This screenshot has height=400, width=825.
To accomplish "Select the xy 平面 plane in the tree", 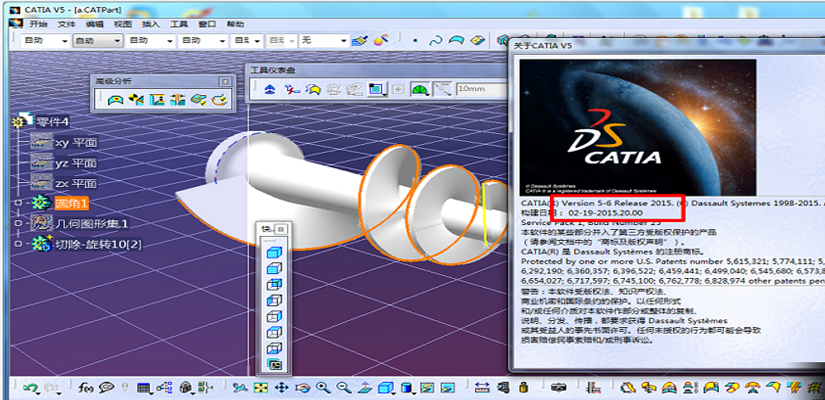I will [x=75, y=143].
